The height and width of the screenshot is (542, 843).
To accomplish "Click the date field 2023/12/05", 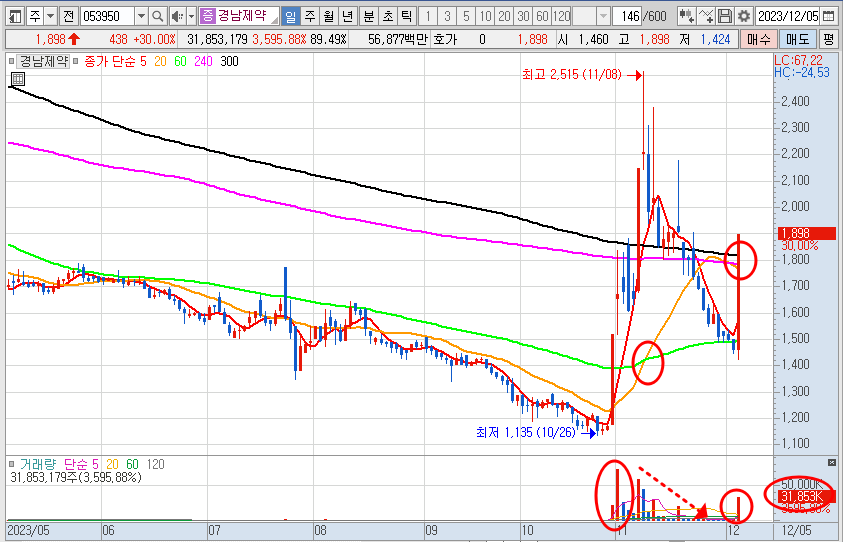I will tap(788, 16).
